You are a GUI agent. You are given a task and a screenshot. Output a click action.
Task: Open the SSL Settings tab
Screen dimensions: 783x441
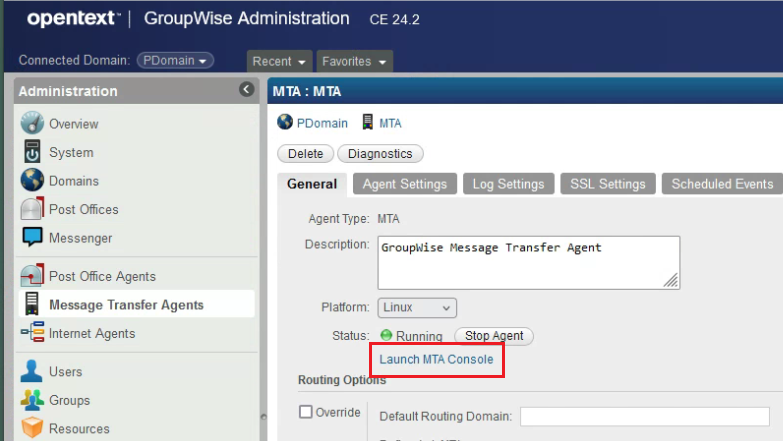(x=608, y=184)
